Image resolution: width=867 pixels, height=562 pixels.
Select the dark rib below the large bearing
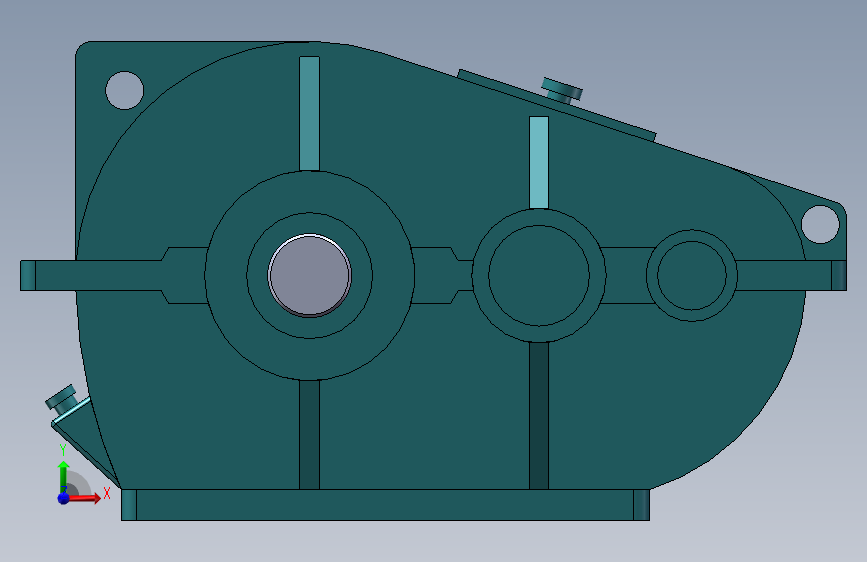click(310, 434)
